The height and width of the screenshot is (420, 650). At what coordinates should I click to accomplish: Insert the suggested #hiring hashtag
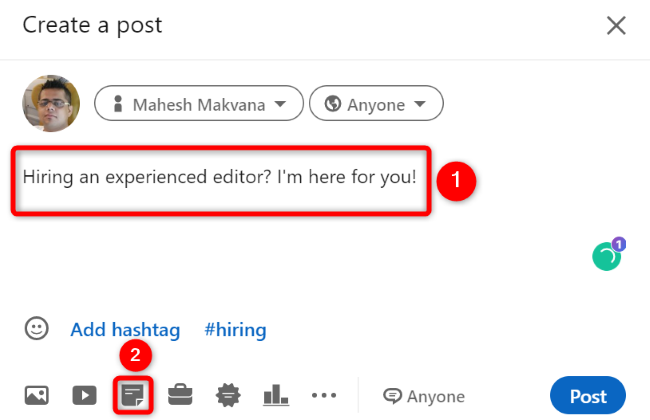point(235,329)
